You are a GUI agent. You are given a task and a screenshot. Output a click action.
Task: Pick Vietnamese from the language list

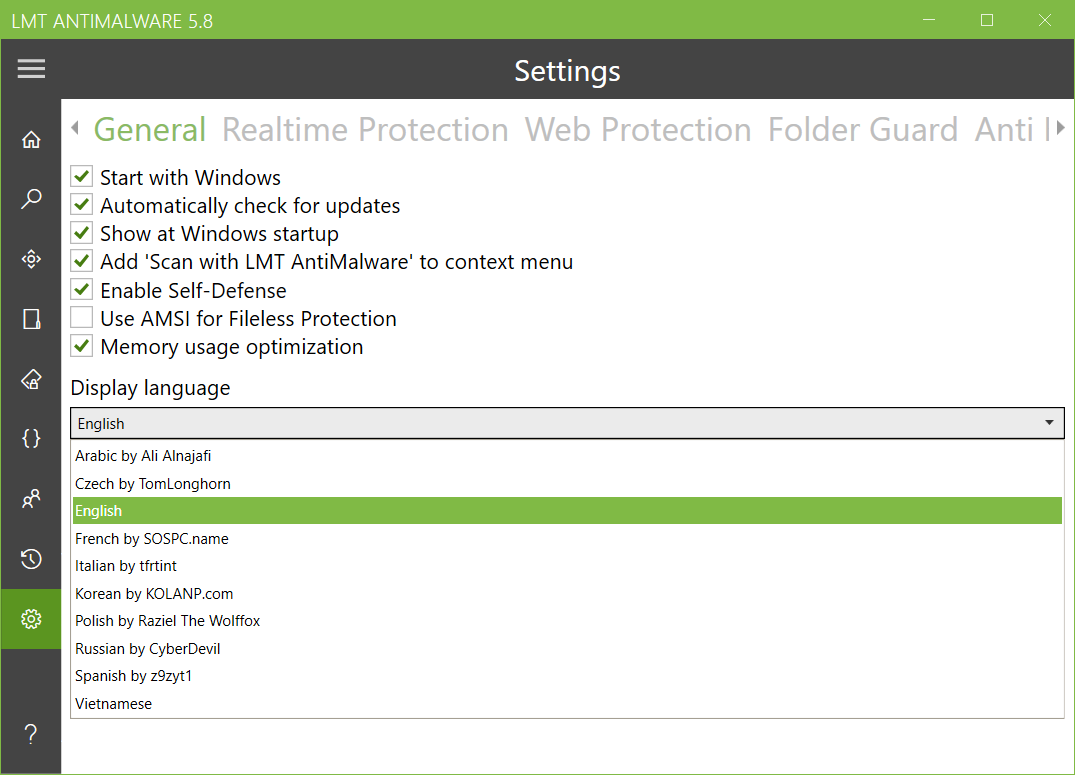tap(114, 704)
